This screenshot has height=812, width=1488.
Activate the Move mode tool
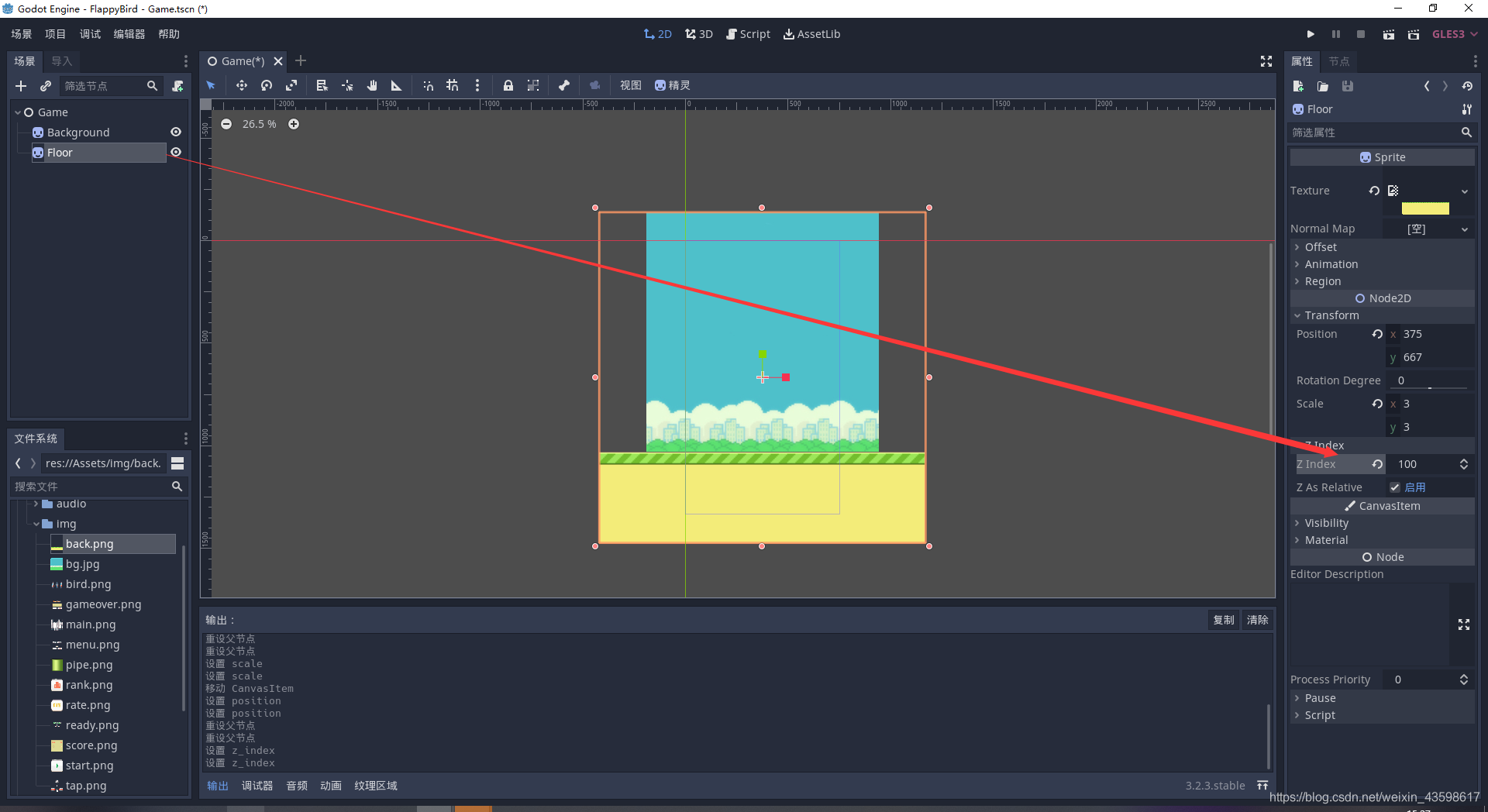242,85
